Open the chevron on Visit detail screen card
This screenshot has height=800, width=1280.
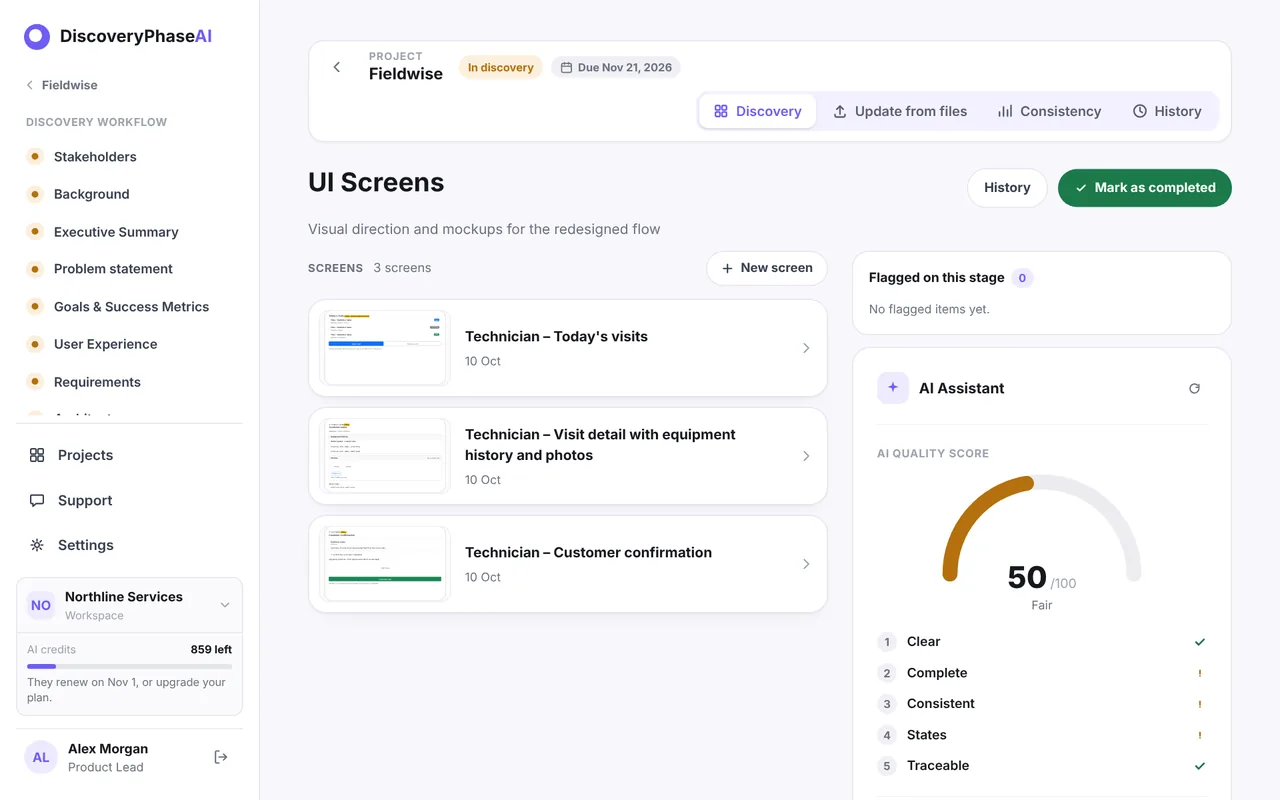(806, 456)
